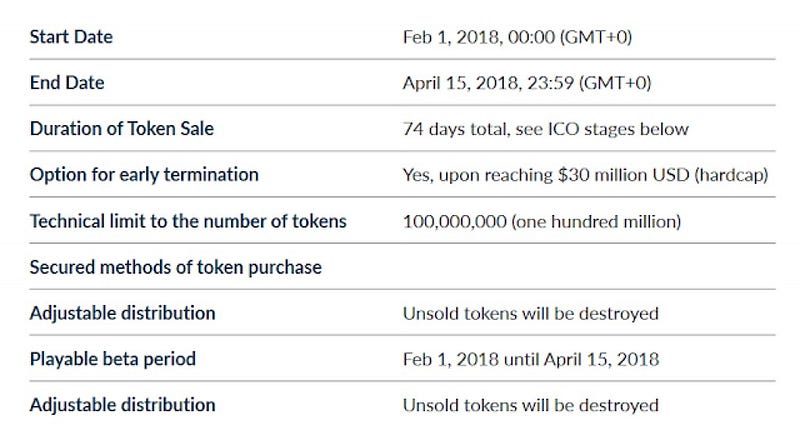Select Feb 1, 2018 until April 15, 2018
The image size is (800, 430).
(x=531, y=360)
